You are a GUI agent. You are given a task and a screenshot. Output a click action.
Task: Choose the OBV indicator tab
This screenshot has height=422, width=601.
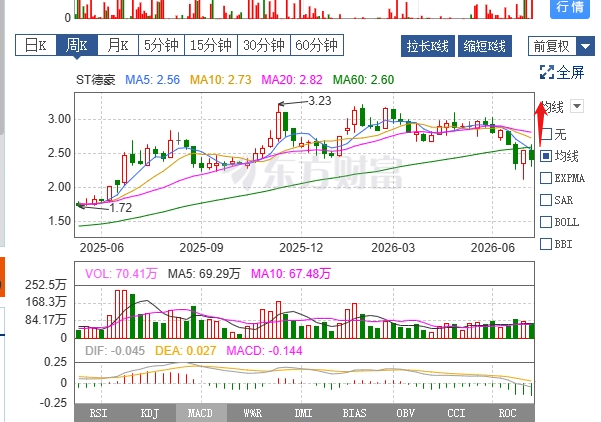(x=406, y=413)
